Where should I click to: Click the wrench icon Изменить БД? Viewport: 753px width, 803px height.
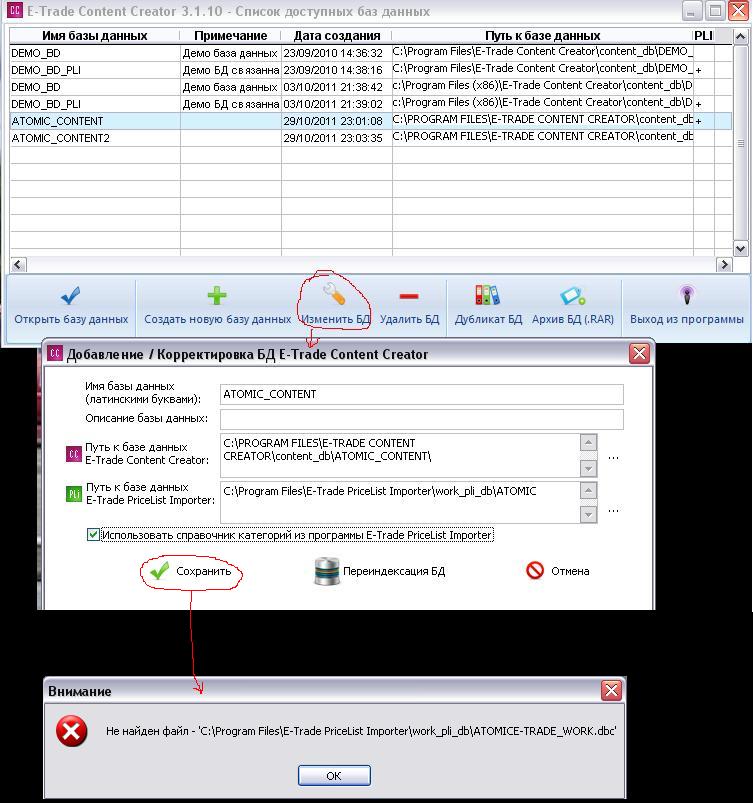tap(334, 294)
